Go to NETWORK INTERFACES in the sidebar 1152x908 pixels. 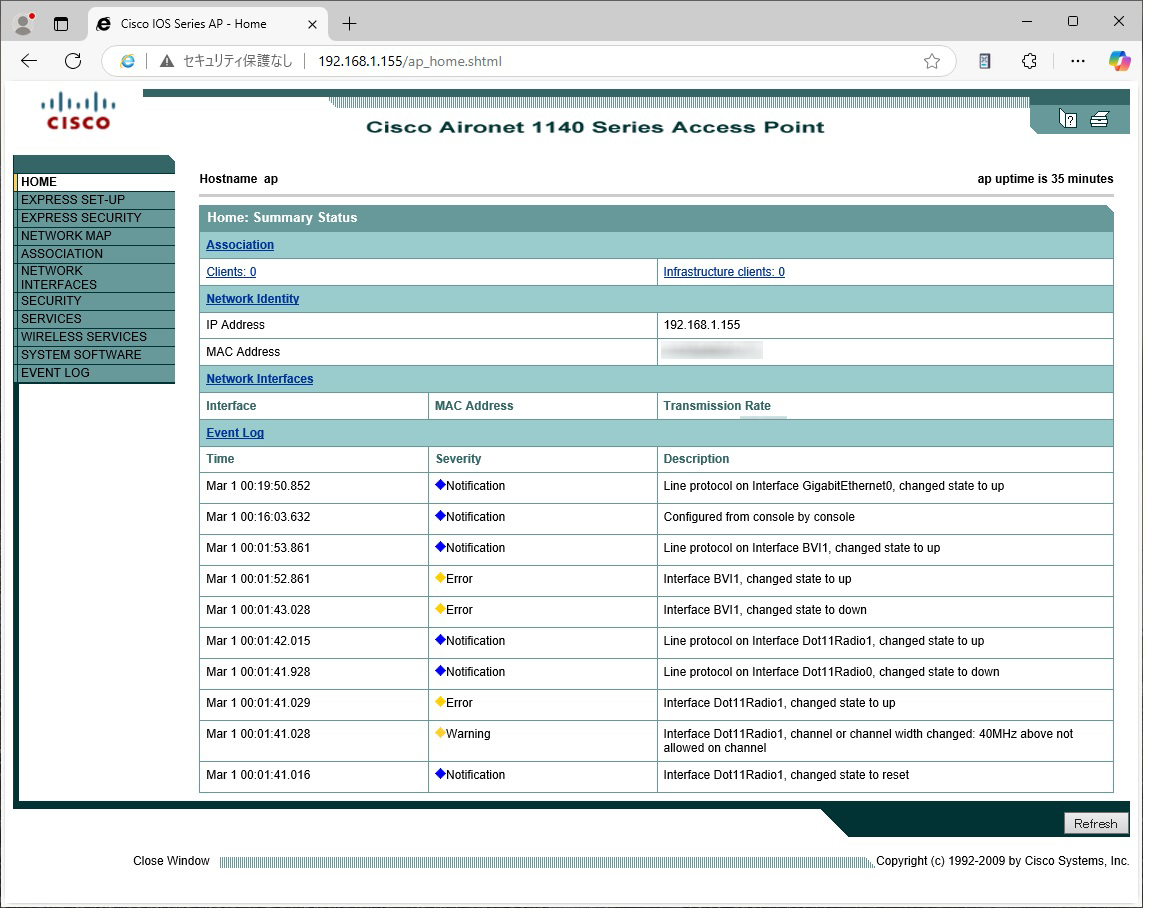[59, 278]
